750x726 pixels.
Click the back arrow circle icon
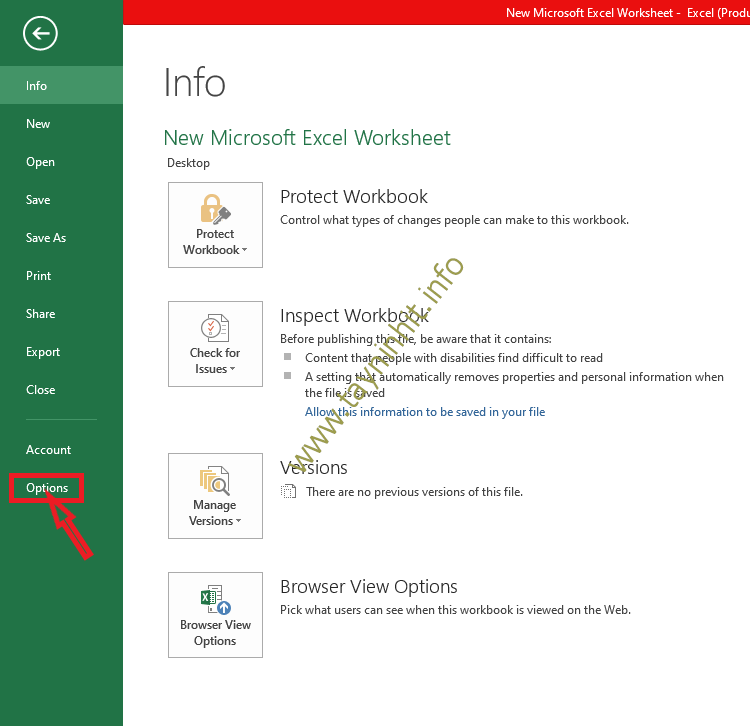[x=41, y=34]
